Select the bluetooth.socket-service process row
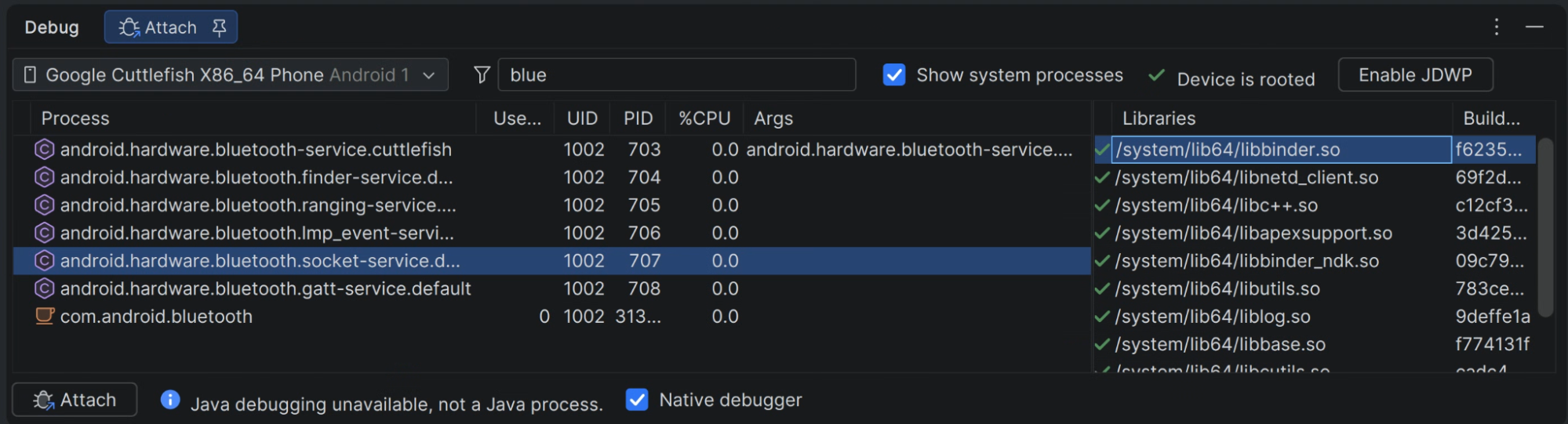Image resolution: width=1568 pixels, height=424 pixels. tap(551, 260)
